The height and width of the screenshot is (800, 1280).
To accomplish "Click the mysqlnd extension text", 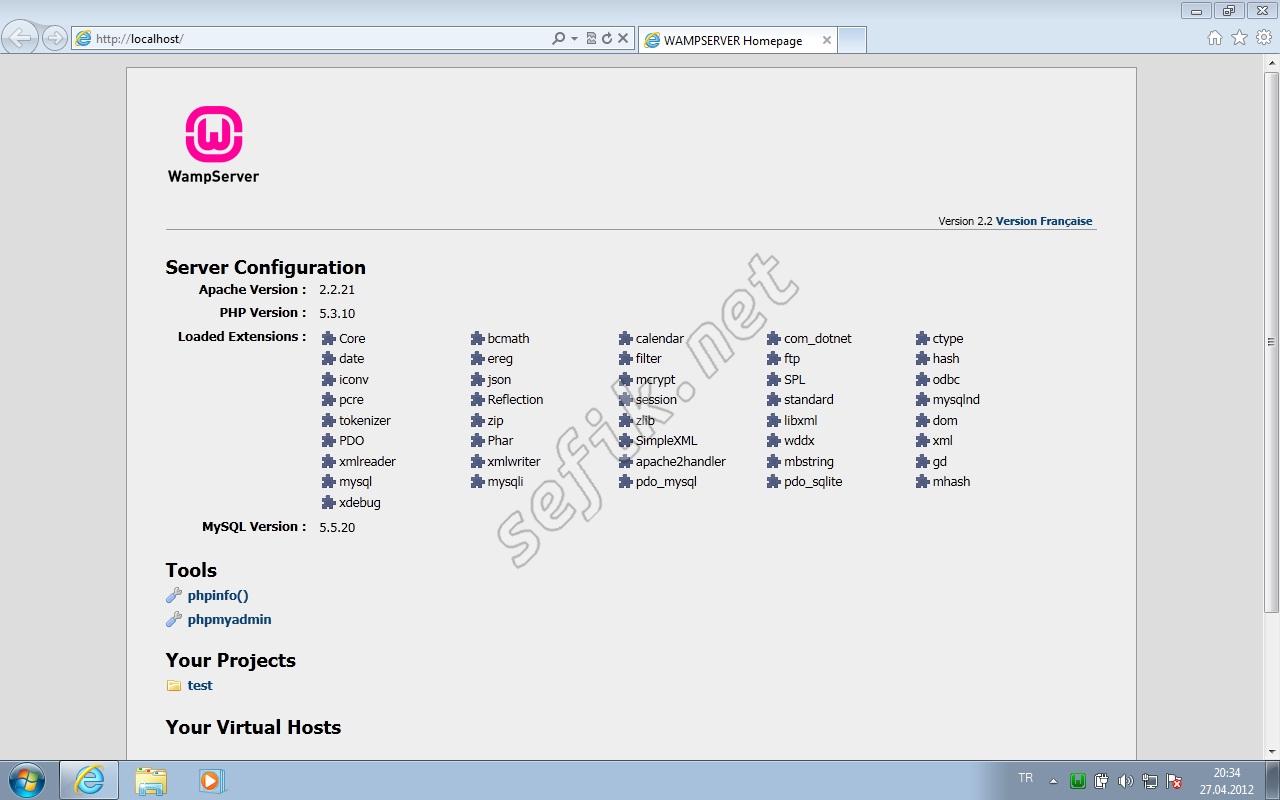I will [956, 399].
